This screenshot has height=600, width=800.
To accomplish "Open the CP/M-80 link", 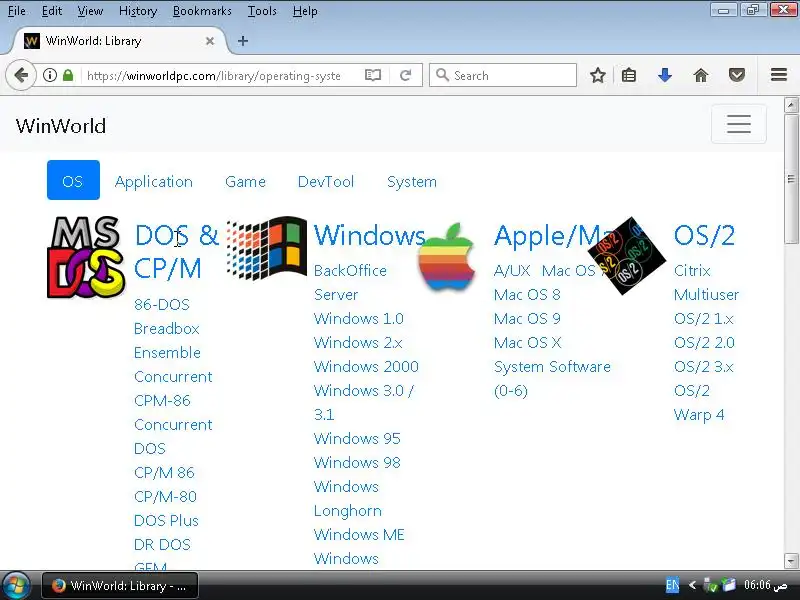I will coord(165,496).
